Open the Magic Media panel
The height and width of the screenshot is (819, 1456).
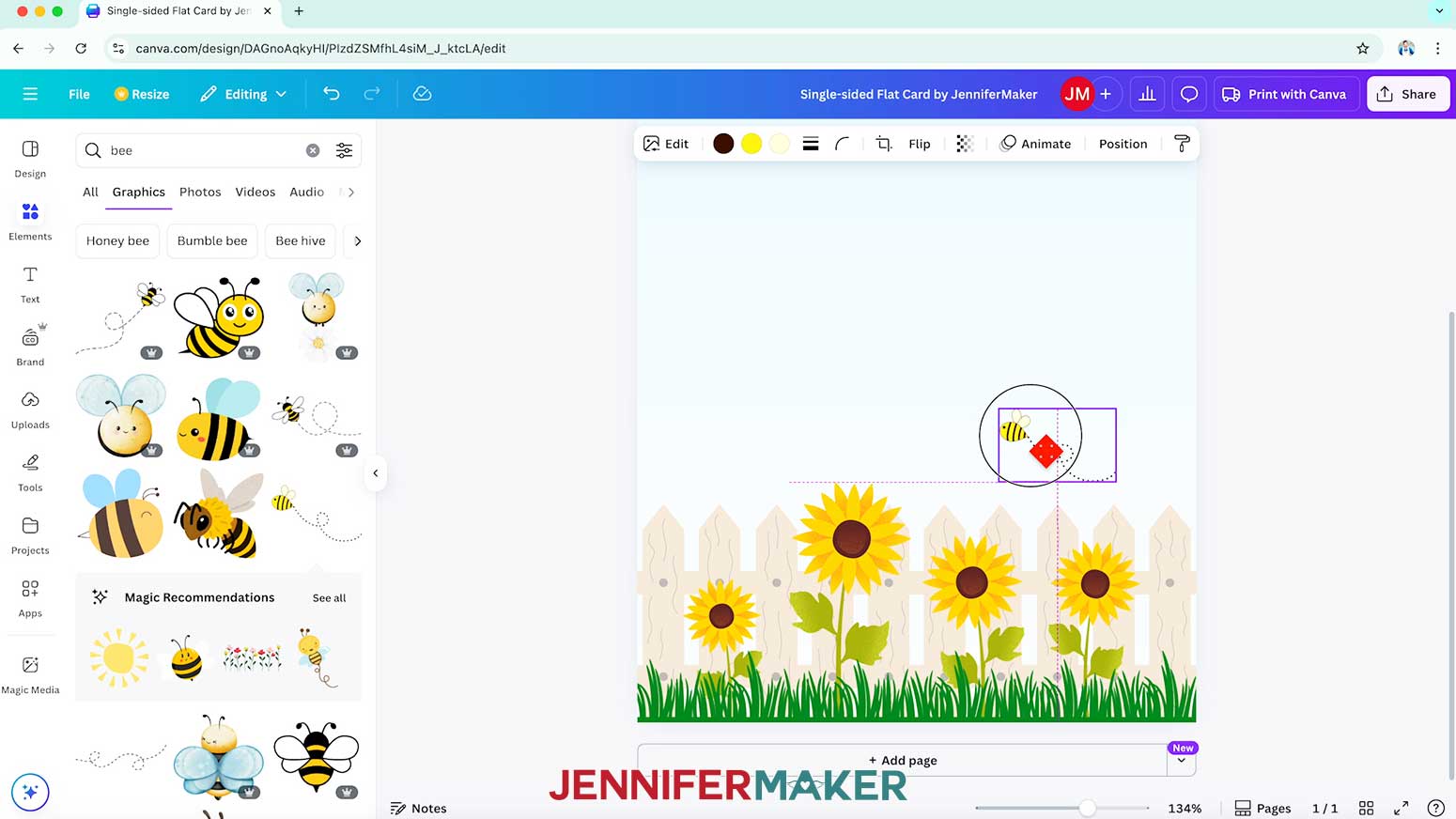pos(30,674)
